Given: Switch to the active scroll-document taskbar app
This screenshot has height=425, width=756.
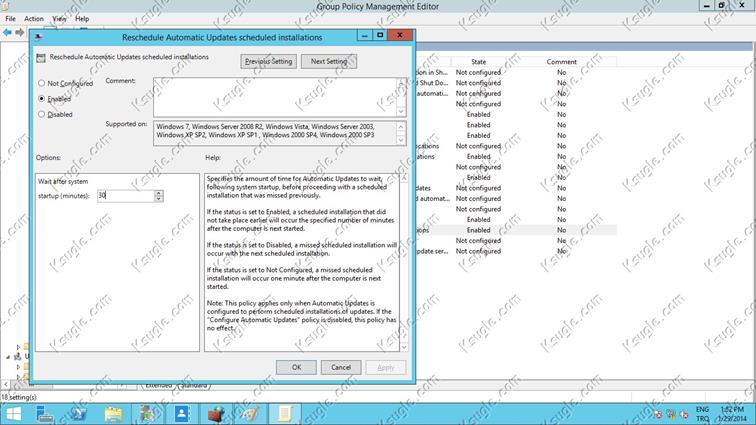Looking at the screenshot, I should point(284,414).
